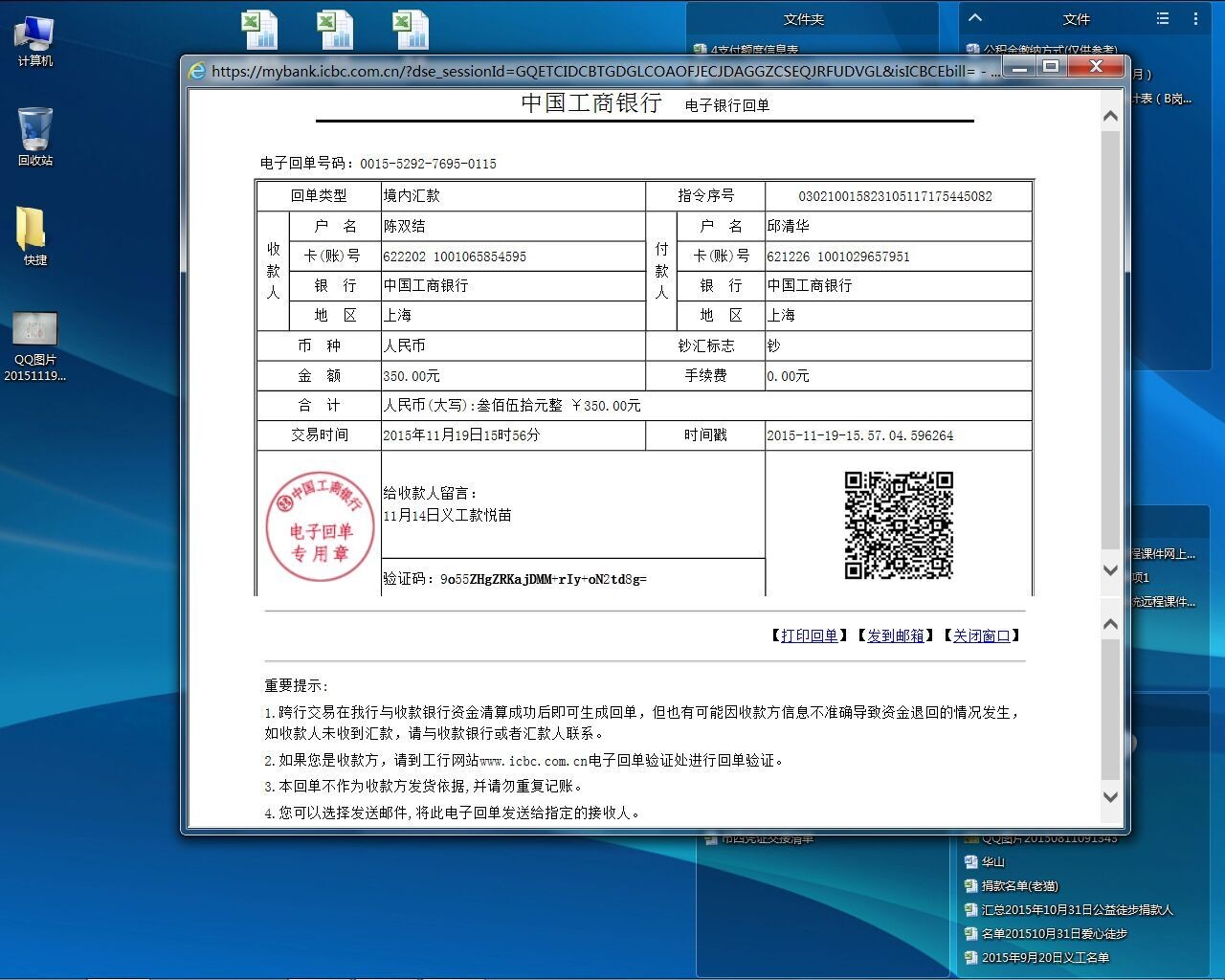This screenshot has width=1225, height=980.
Task: Open 捐款名单(老猫) in the 文件 panel
Action: tap(1013, 886)
